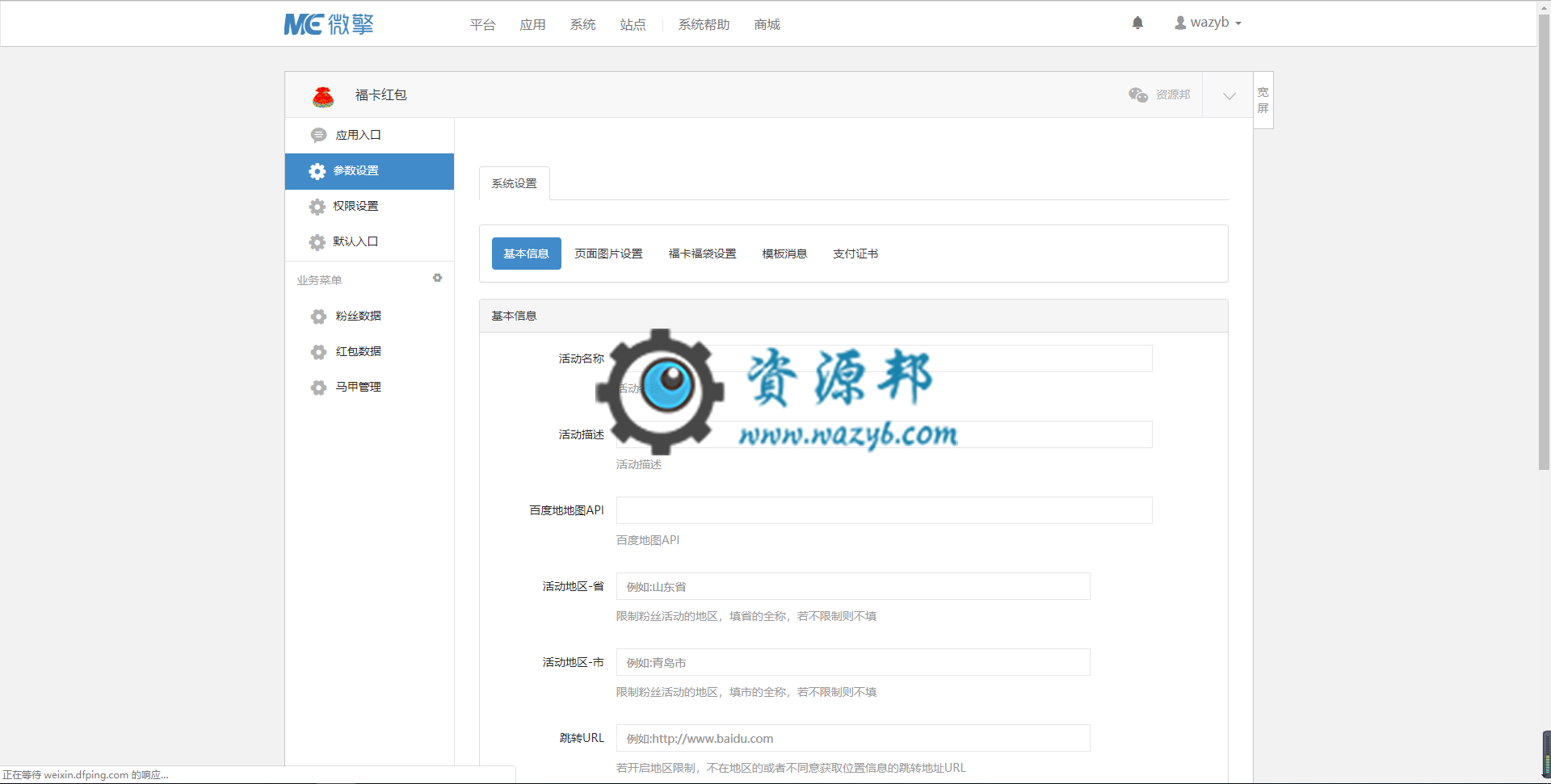Focus the 活动地区-市 input field
Viewport: 1551px width, 784px height.
tap(853, 662)
